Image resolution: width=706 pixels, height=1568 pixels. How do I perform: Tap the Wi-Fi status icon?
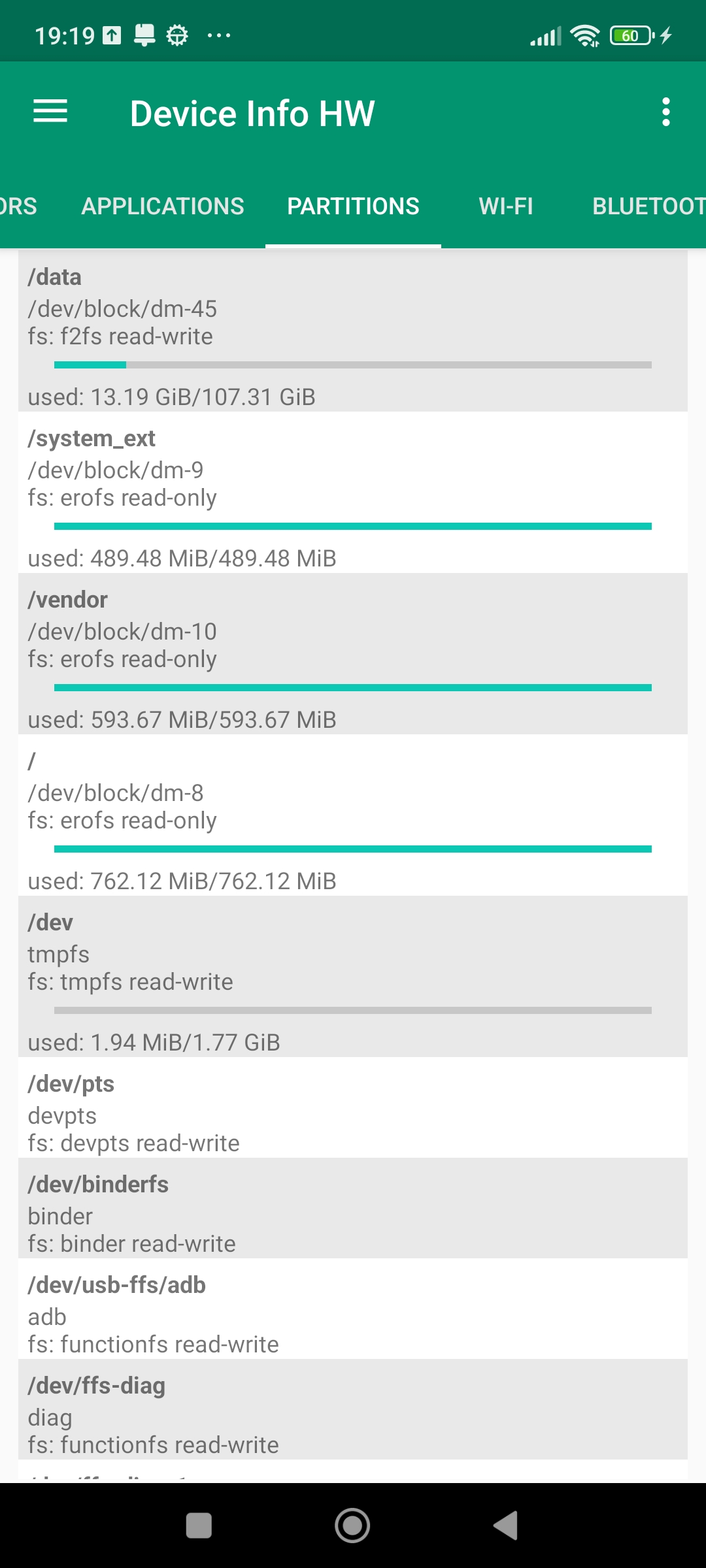(584, 35)
